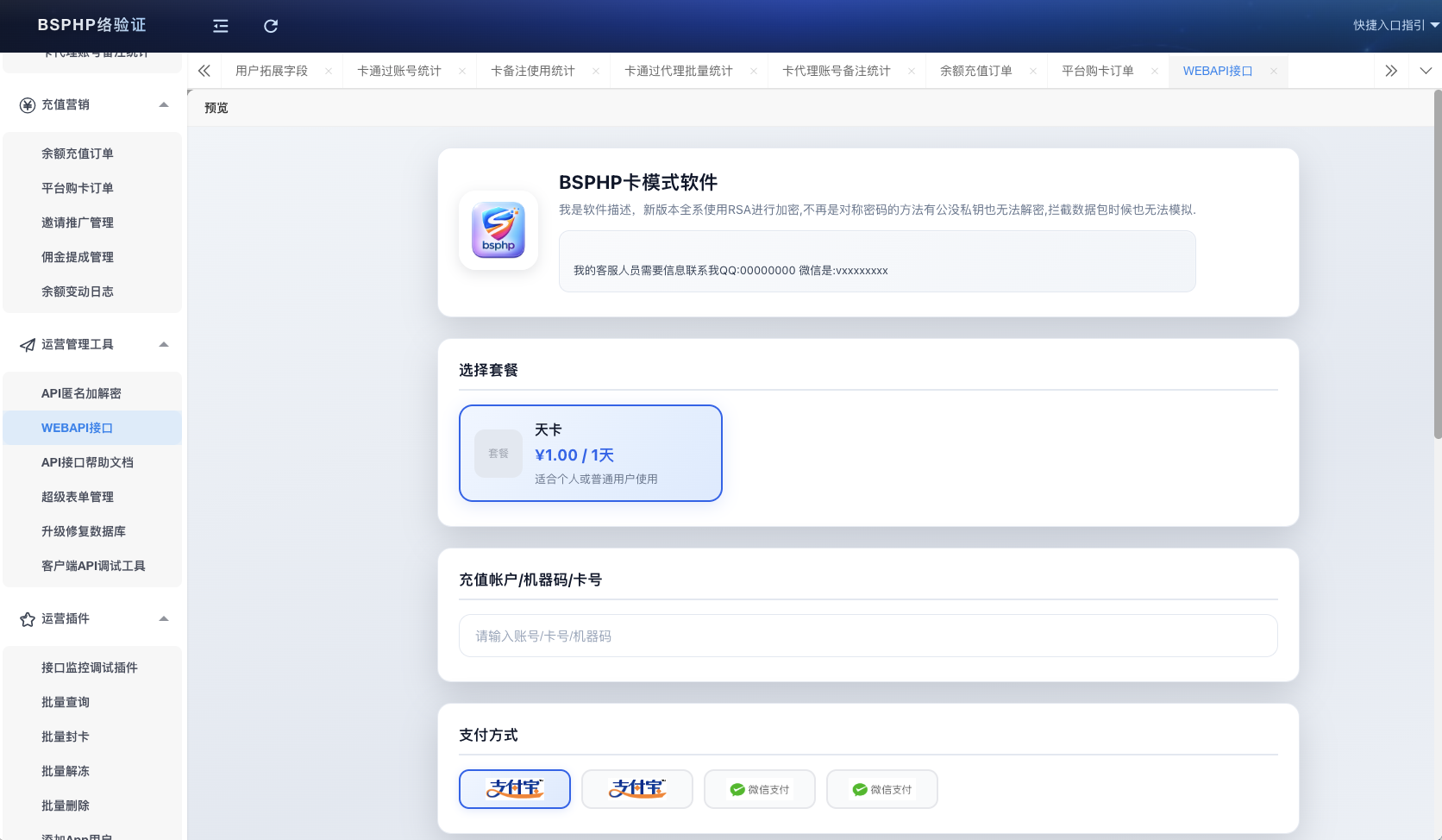1442x840 pixels.
Task: Open API接口帮助文档 sidebar item
Action: coord(92,462)
